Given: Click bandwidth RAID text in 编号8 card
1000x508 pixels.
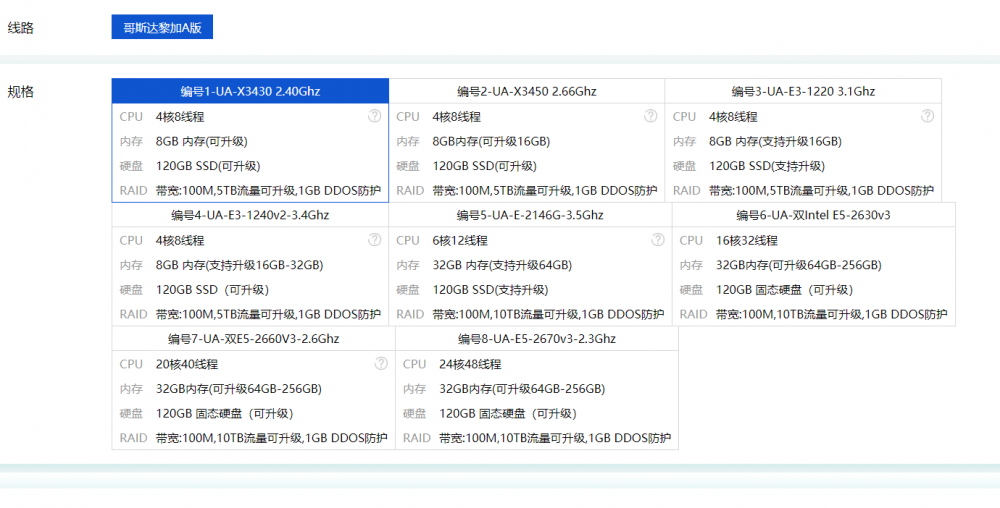Looking at the screenshot, I should coord(555,438).
